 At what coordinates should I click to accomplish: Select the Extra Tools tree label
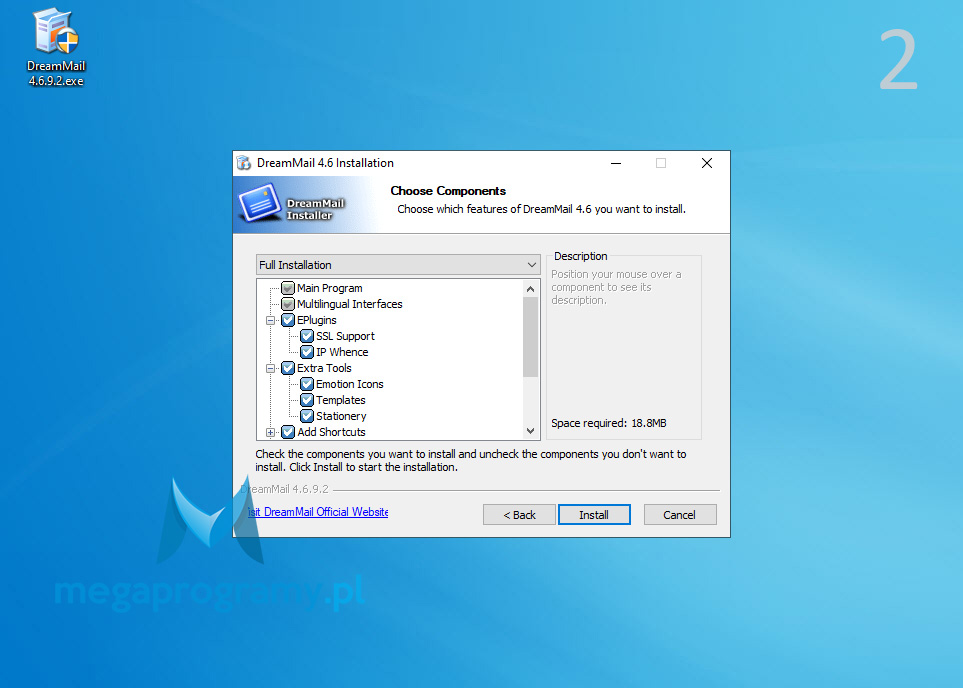324,368
